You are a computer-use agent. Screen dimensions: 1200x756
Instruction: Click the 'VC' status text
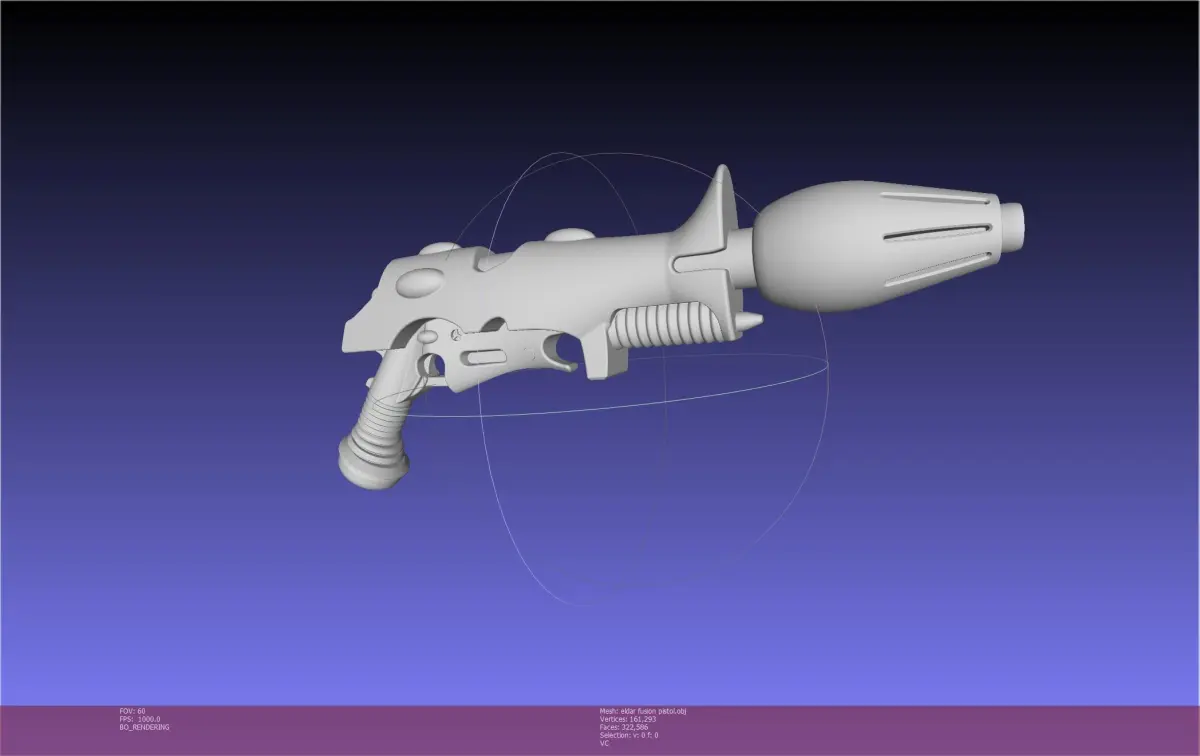coord(604,743)
